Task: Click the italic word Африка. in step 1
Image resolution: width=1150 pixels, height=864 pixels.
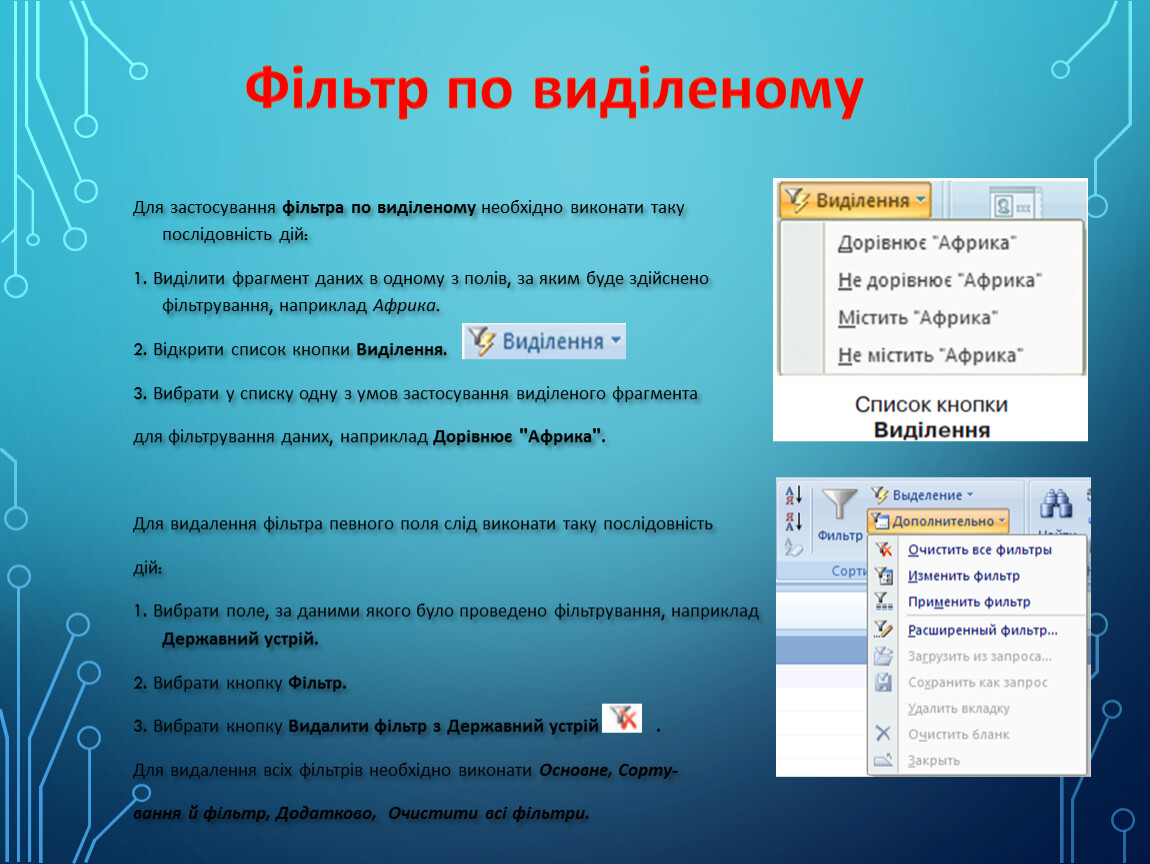Action: (406, 305)
